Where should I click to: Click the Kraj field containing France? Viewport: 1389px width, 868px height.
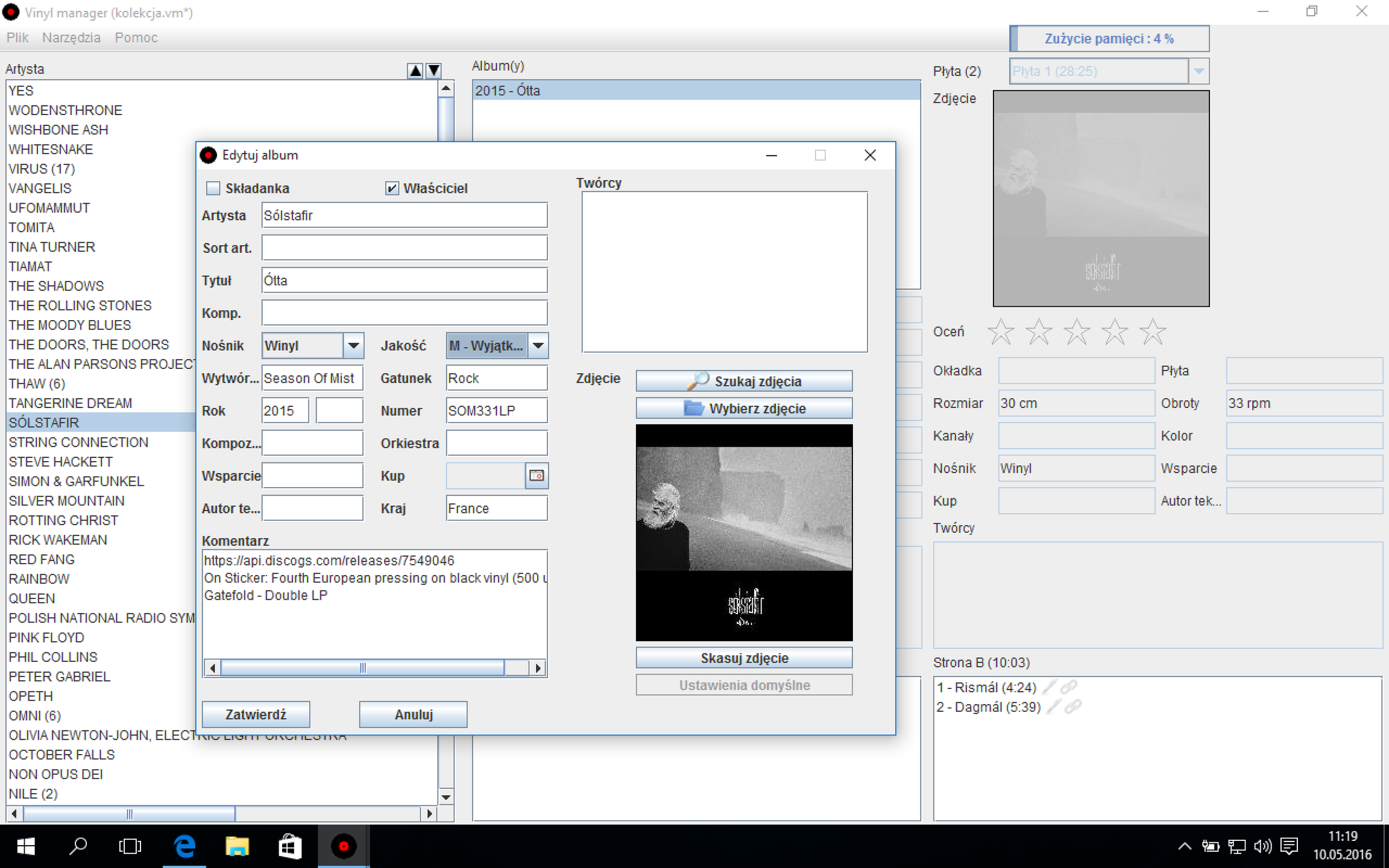tap(497, 508)
